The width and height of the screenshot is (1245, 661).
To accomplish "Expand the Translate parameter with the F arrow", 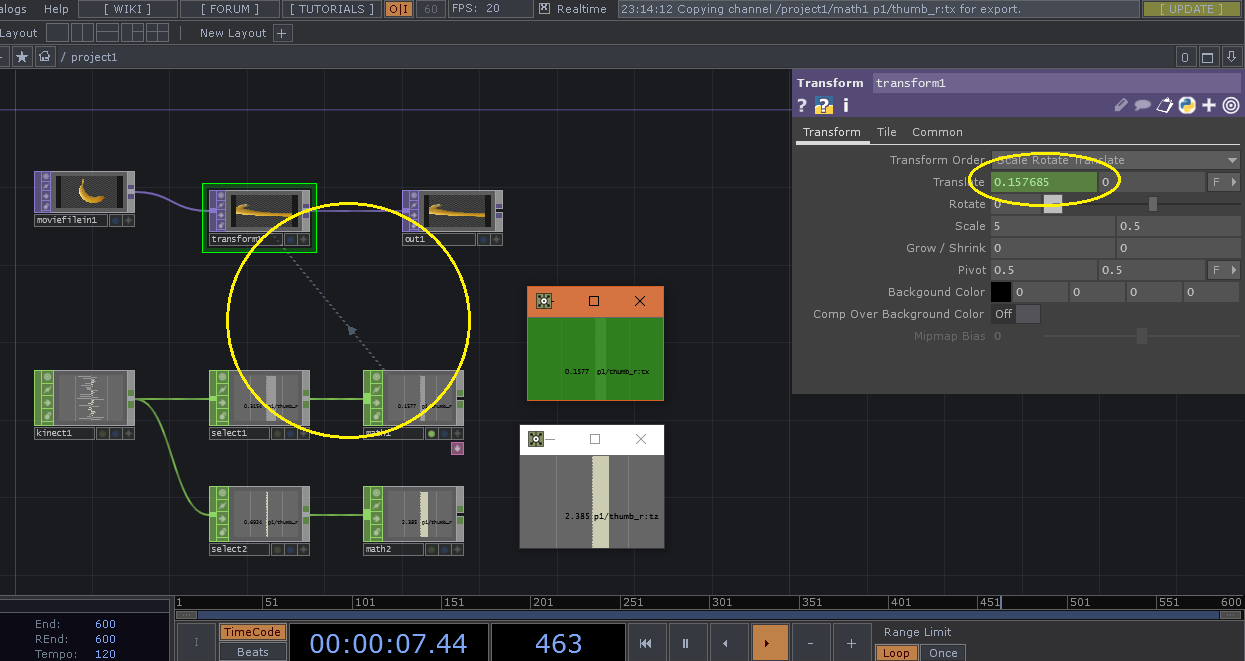I will click(1222, 181).
